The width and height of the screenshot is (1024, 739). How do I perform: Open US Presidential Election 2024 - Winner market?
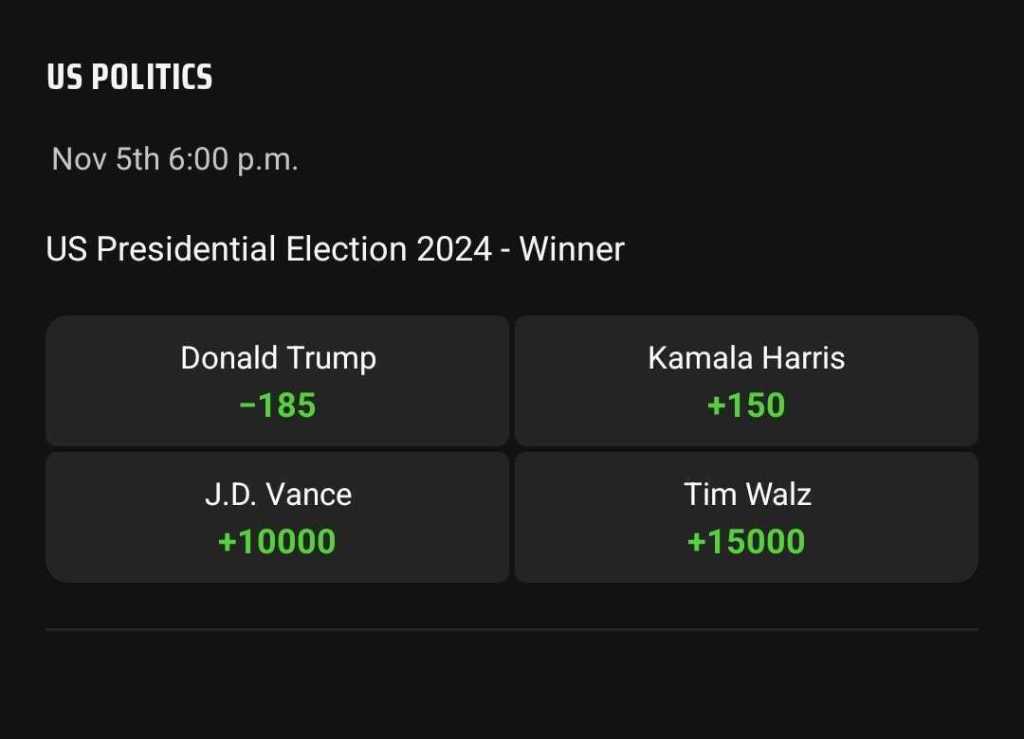pyautogui.click(x=335, y=249)
